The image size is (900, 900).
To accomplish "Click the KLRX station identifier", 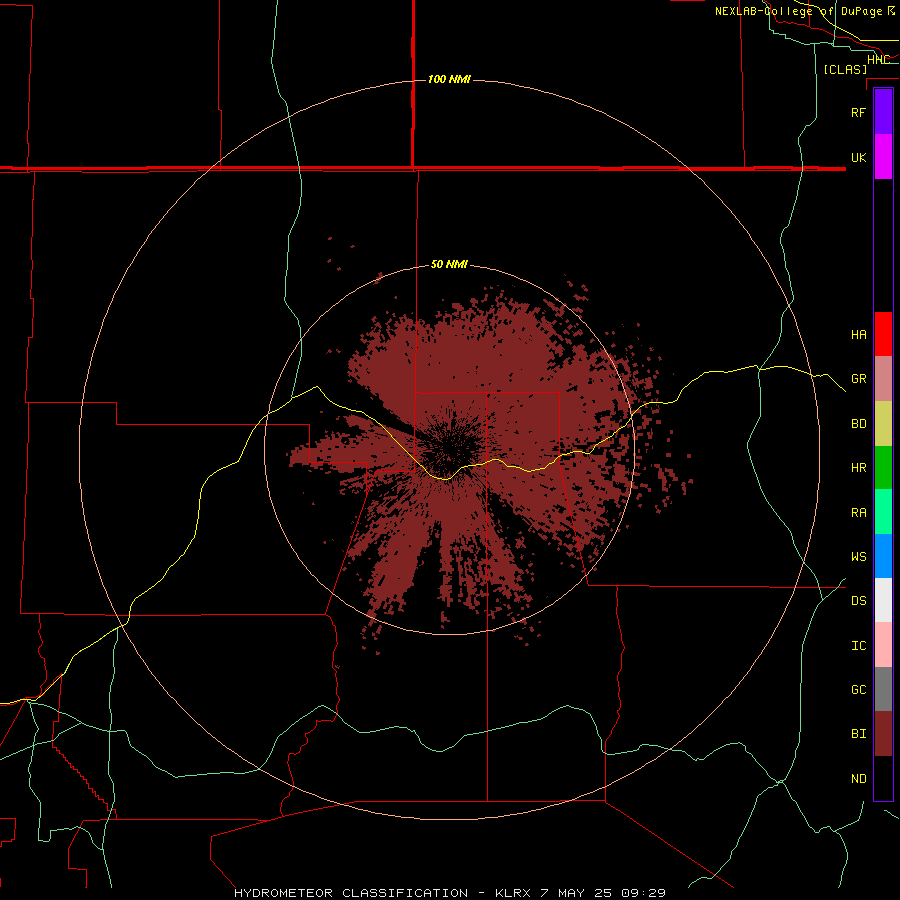I will [x=514, y=893].
